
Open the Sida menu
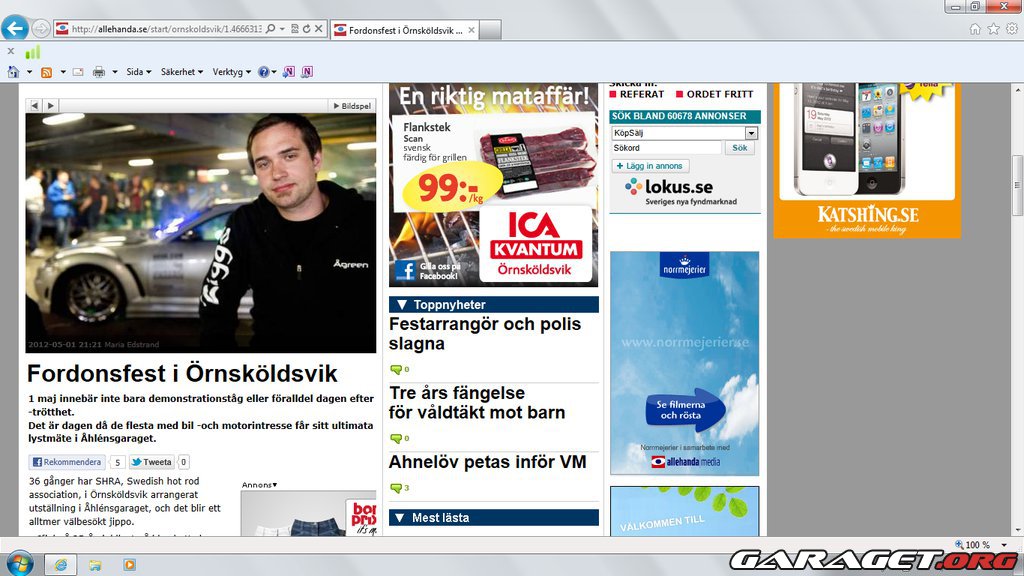coord(138,72)
